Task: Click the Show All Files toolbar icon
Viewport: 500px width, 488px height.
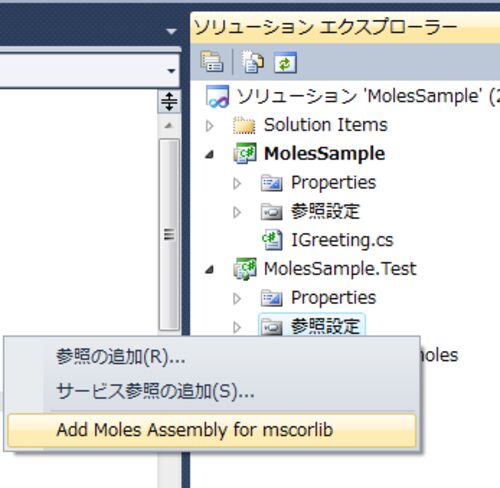Action: tap(252, 62)
